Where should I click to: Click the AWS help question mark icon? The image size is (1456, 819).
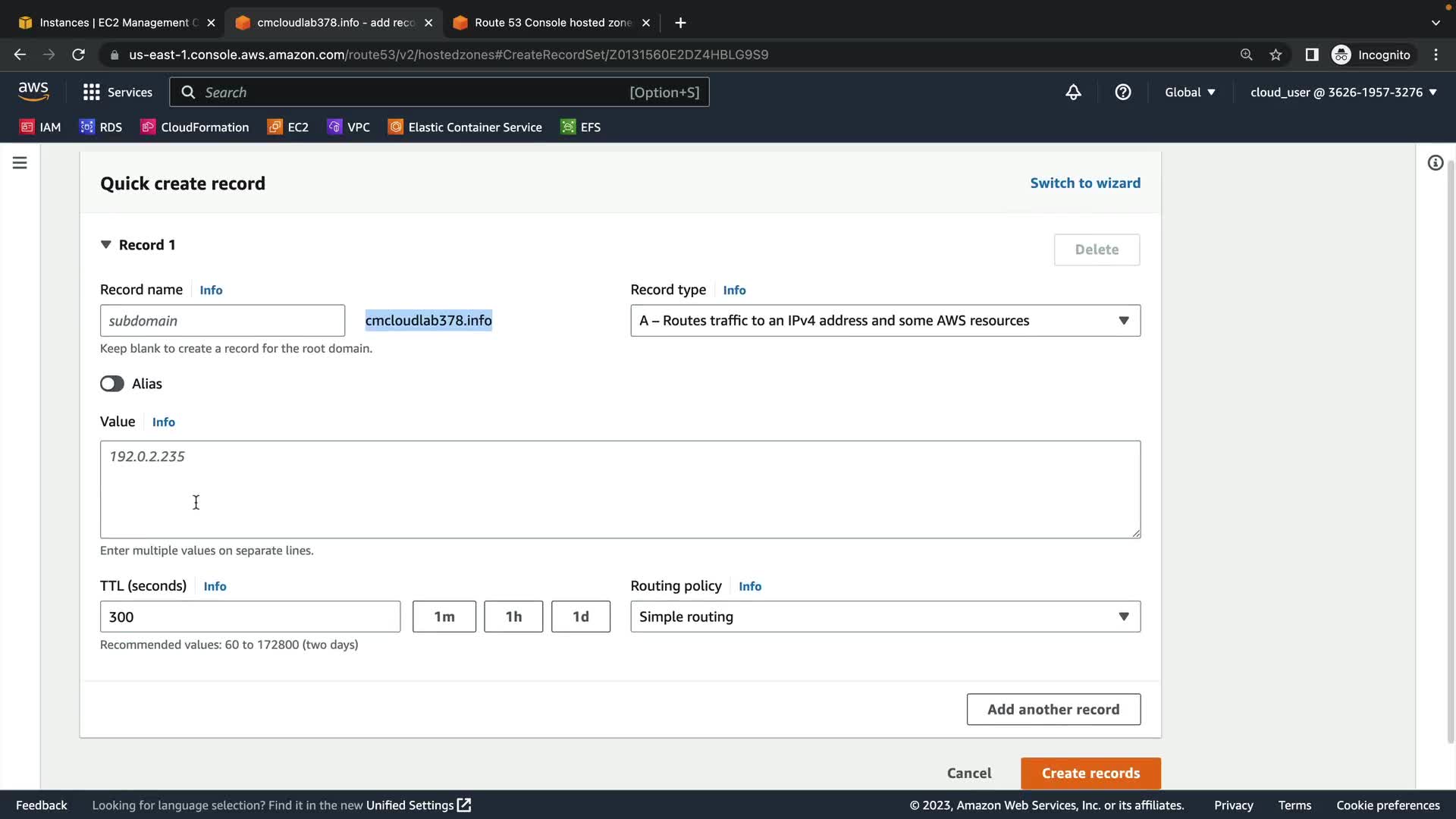tap(1122, 93)
